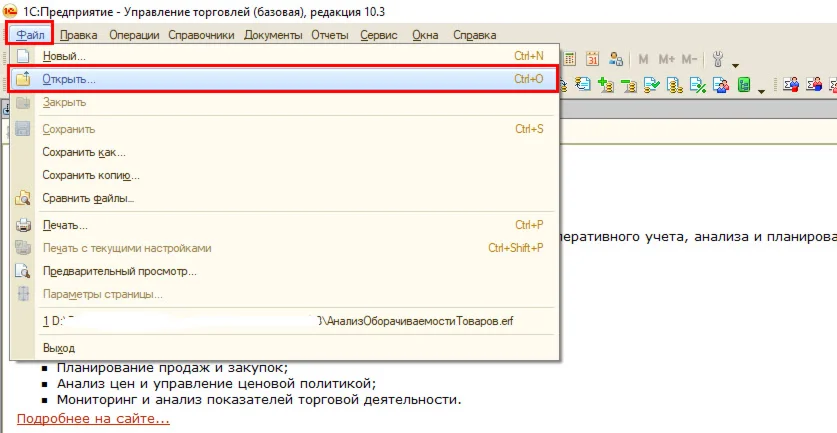Image resolution: width=837 pixels, height=433 pixels.
Task: Choose Сохранить как... menu entry
Action: 285,152
